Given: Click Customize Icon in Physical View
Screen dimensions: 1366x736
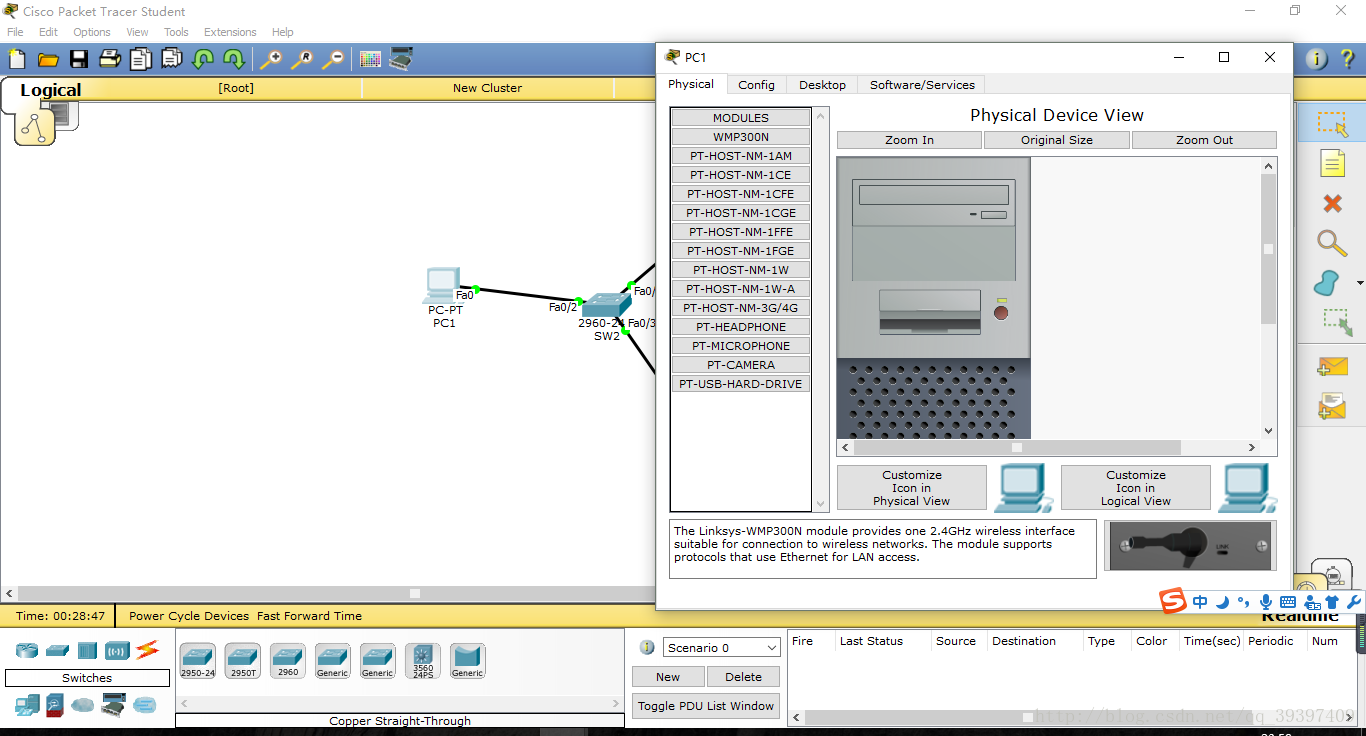Looking at the screenshot, I should click(912, 488).
